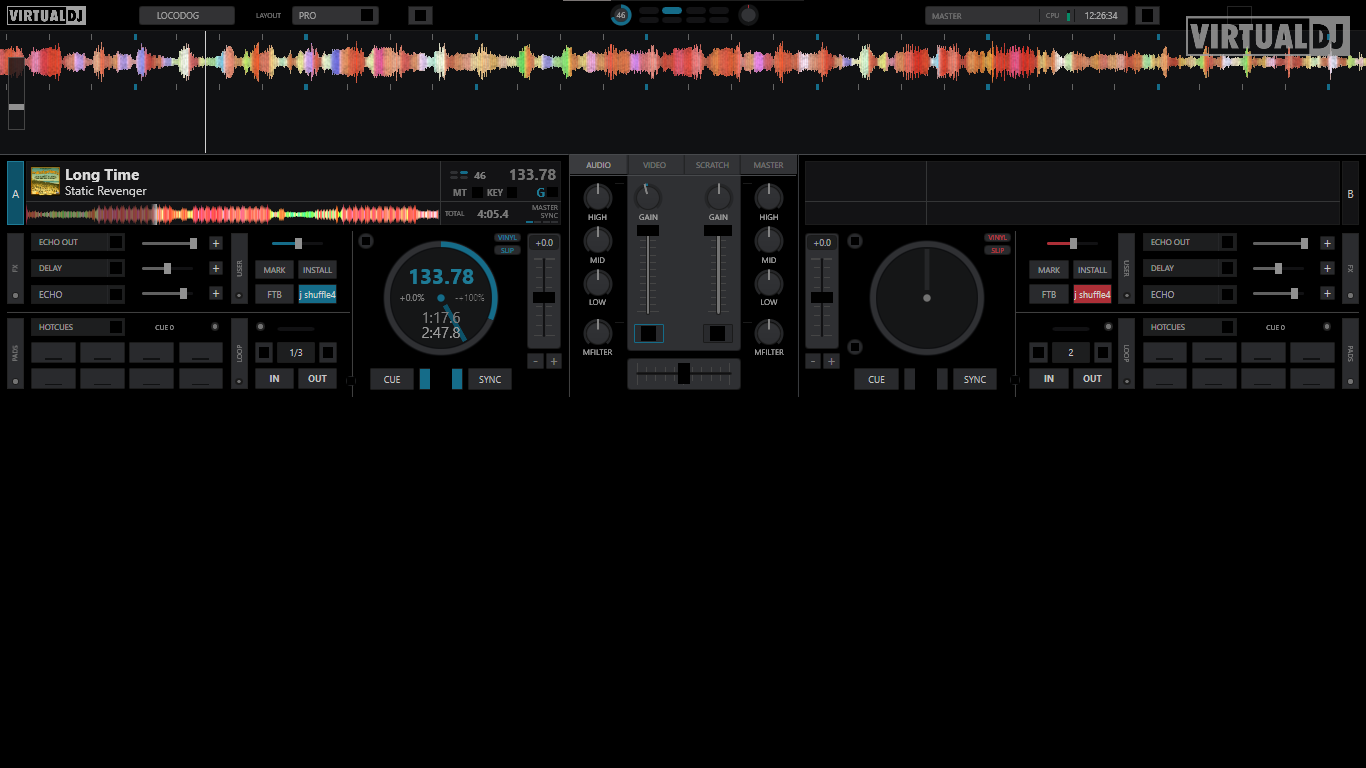The image size is (1366, 768).
Task: Nudge deck A pitch up with plus
Action: 553,361
